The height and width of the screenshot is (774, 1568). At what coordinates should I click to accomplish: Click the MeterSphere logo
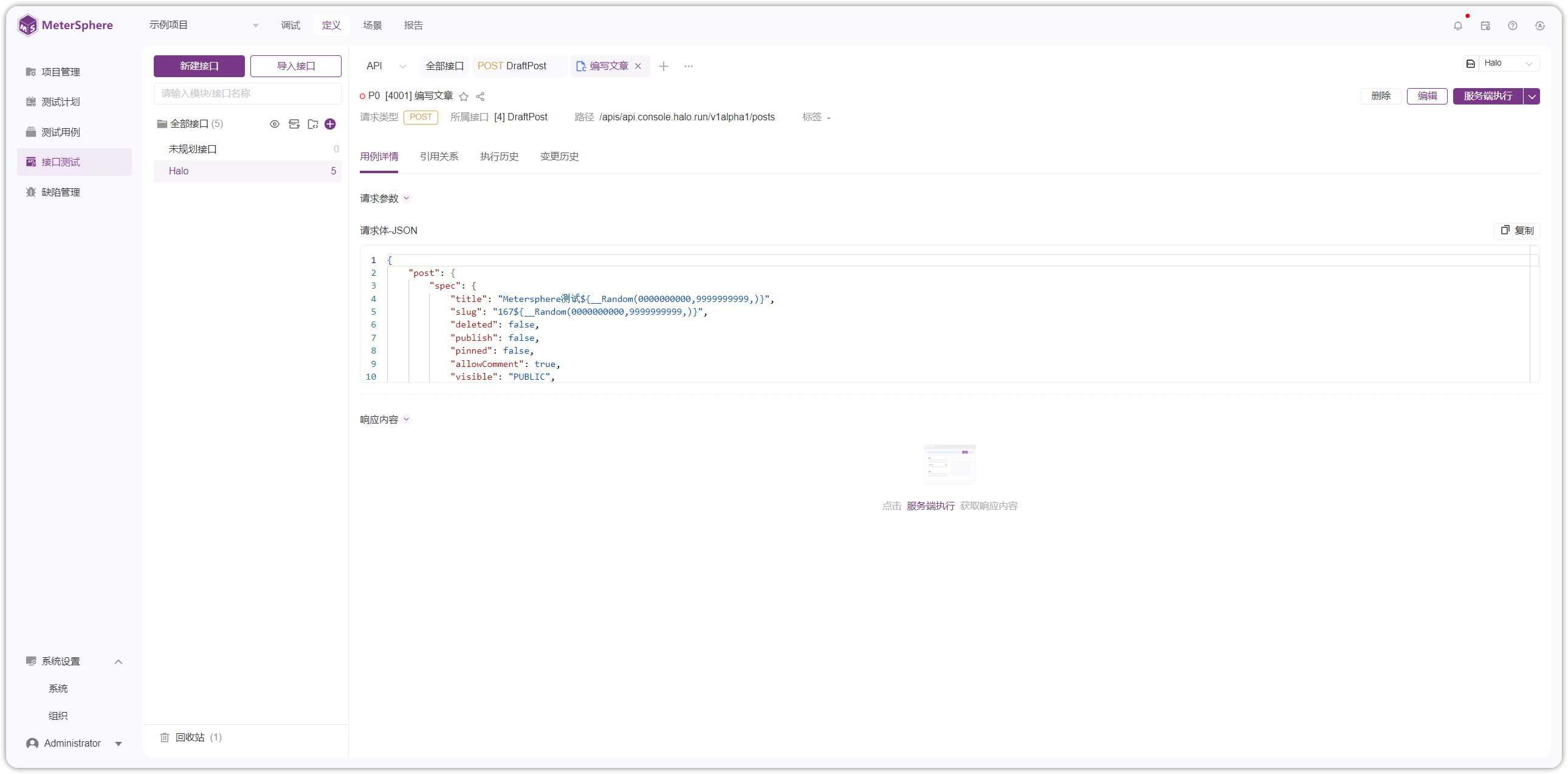point(65,26)
